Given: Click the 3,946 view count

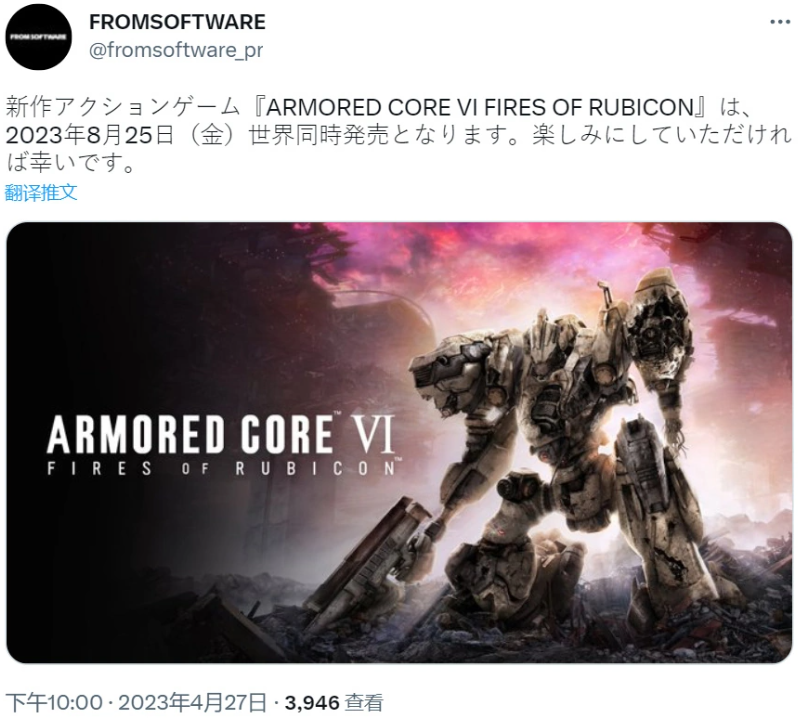Looking at the screenshot, I should pos(312,703).
